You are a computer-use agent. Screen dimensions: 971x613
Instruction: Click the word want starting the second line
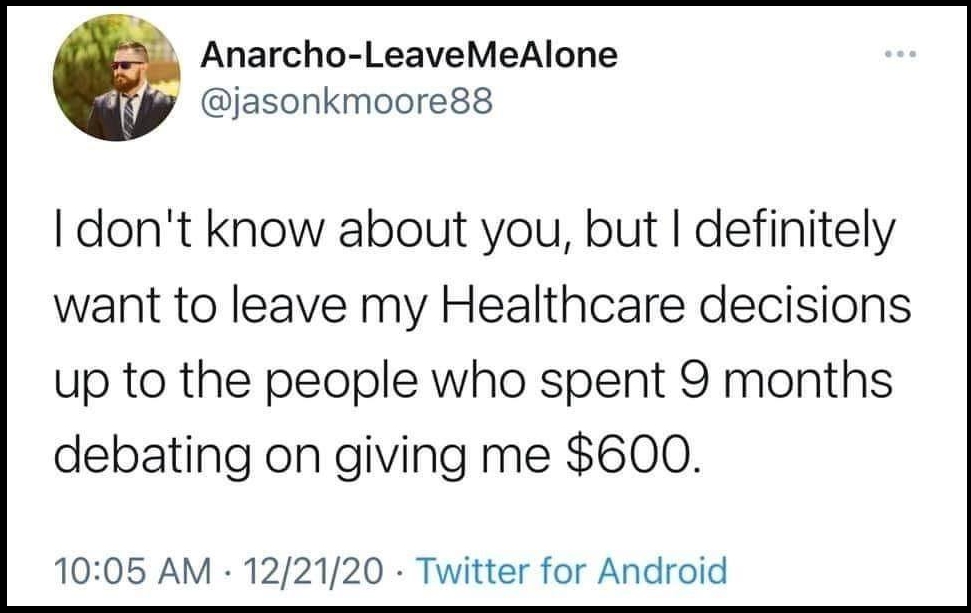click(104, 307)
